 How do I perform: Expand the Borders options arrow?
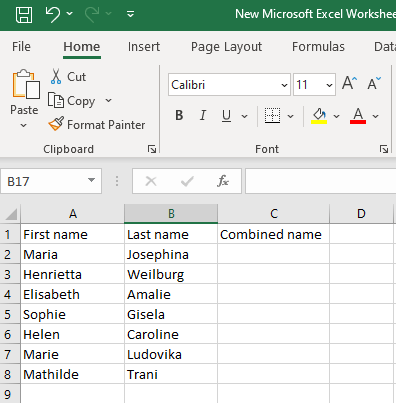[290, 116]
